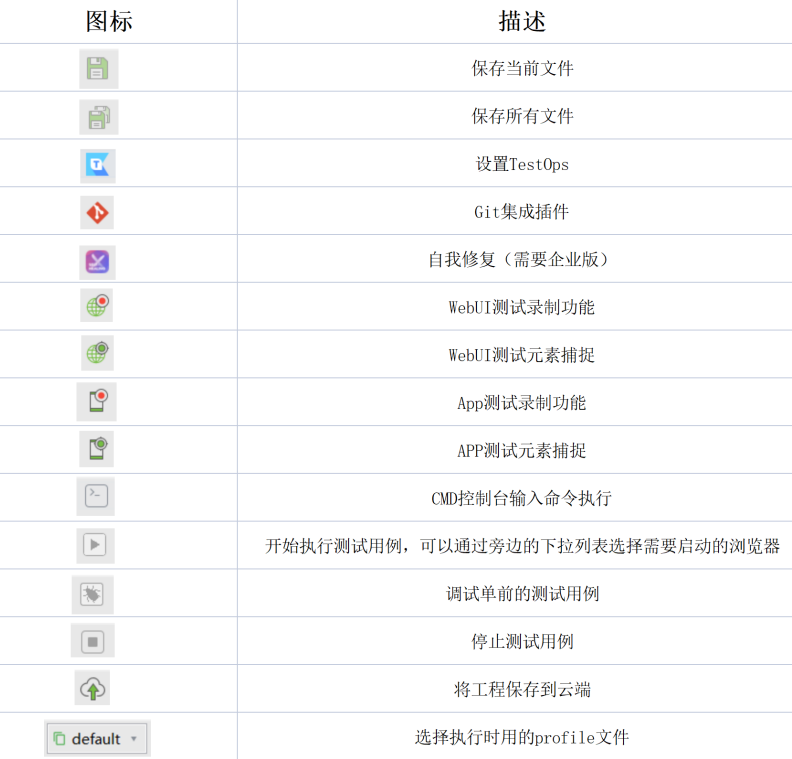Screen dimensions: 792x759
Task: Select the text APP测试元素捕捉
Action: 521,450
